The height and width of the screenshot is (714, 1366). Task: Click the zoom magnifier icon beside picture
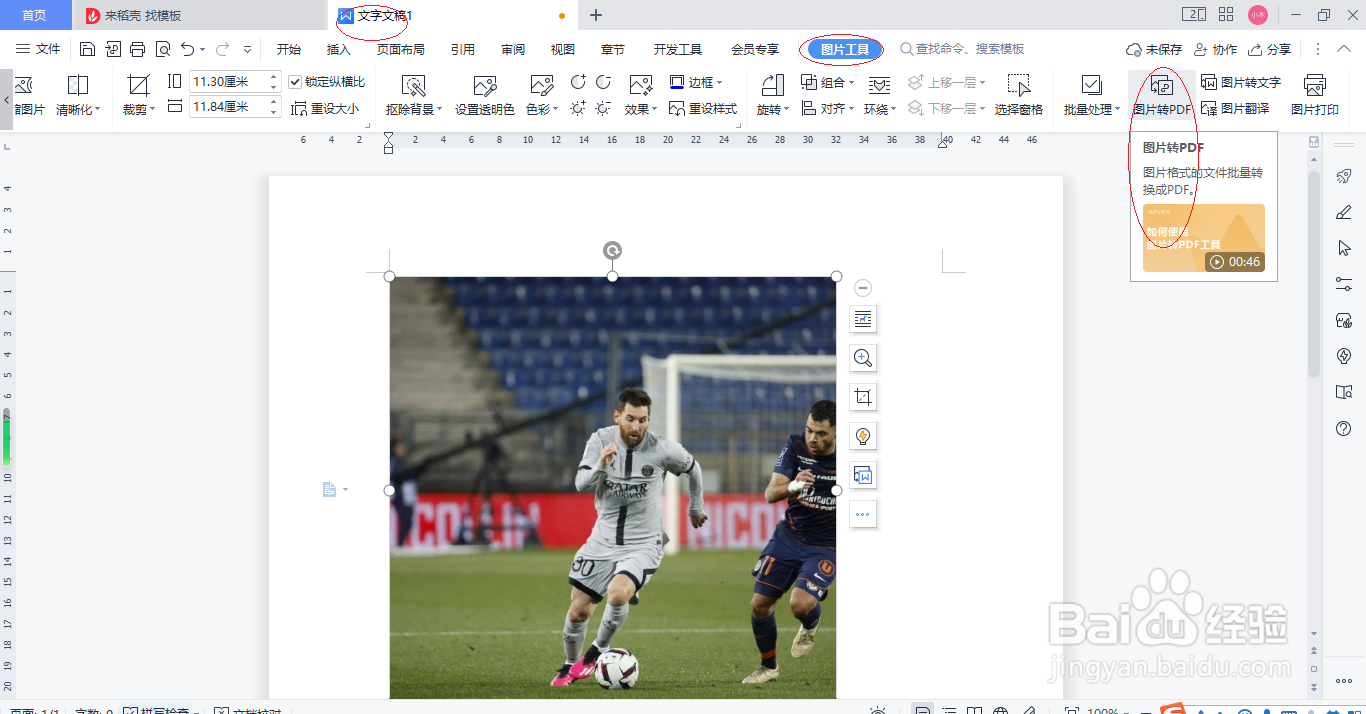pos(863,358)
